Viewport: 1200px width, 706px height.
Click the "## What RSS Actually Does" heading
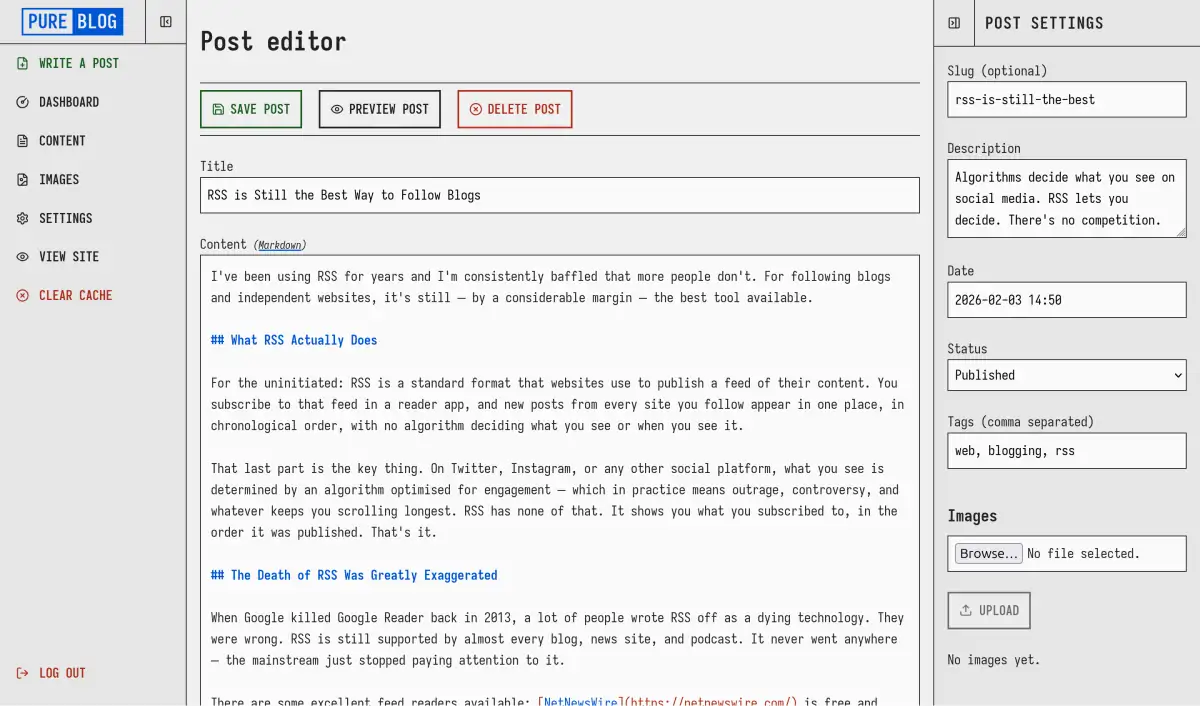tap(294, 340)
